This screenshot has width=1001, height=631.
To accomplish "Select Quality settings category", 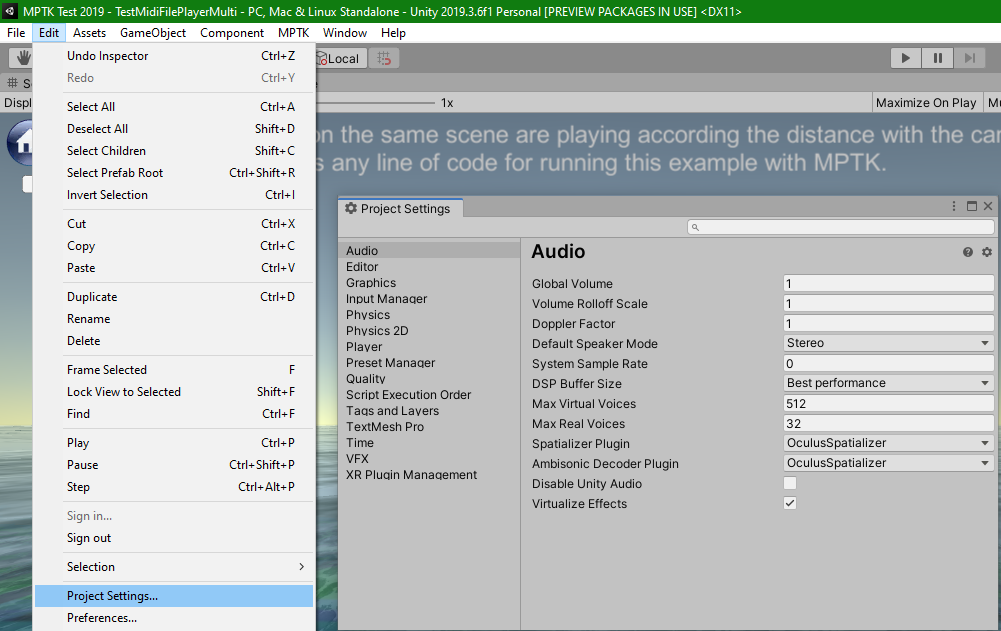I will tap(430, 379).
